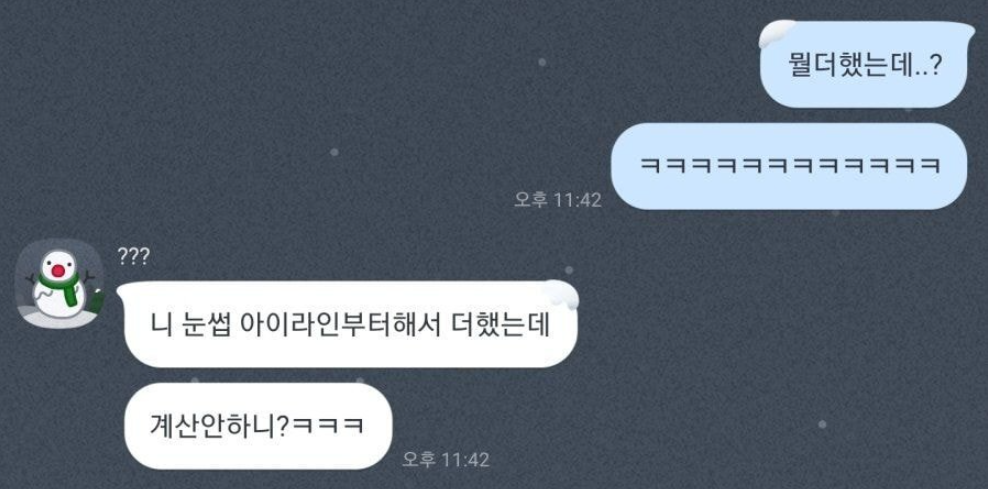The width and height of the screenshot is (988, 489).
Task: Click snowflake dot just above "니 눈썹" snow cap
Action: [569, 270]
